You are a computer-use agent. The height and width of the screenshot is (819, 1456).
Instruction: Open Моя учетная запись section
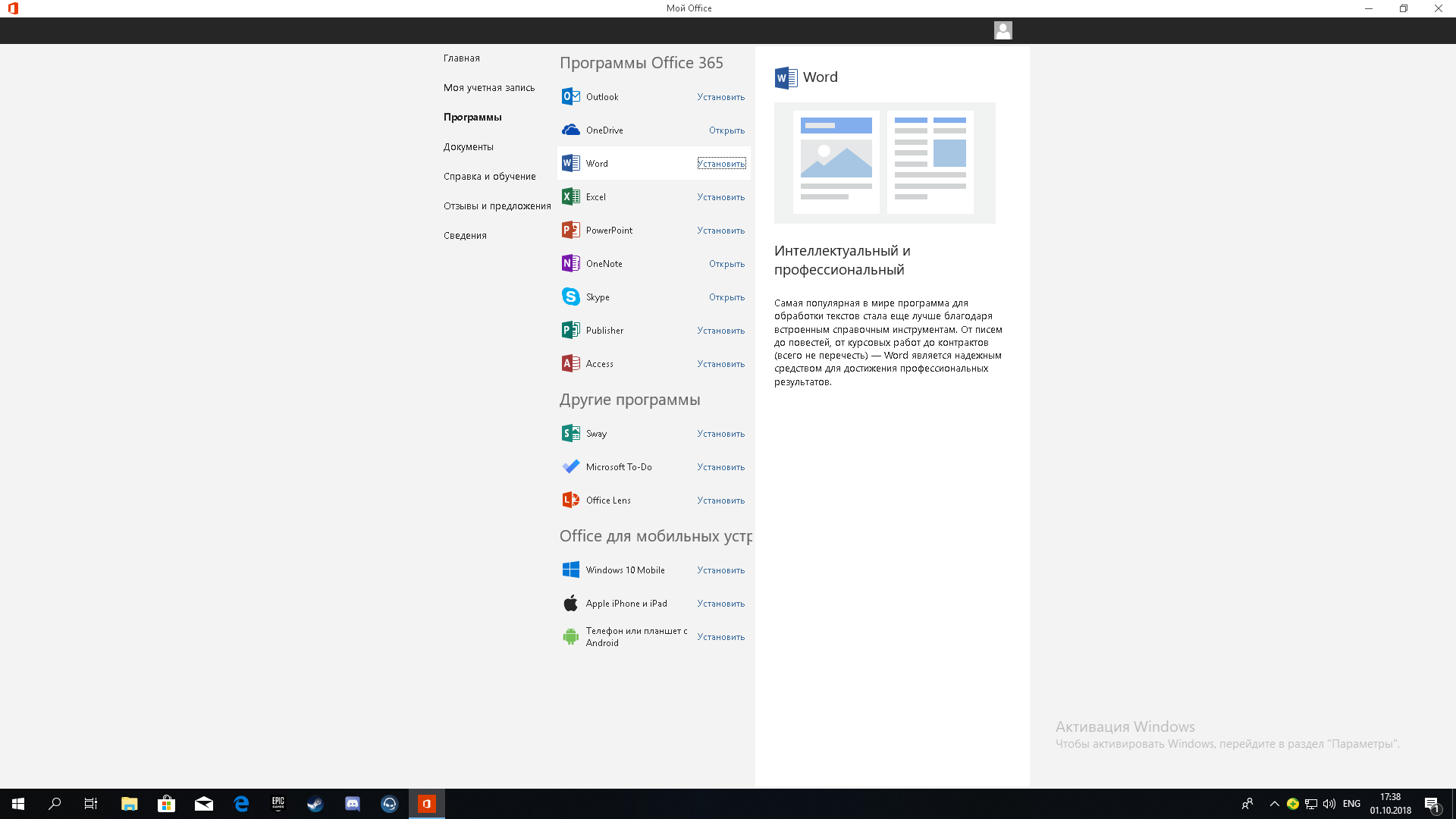[x=489, y=88]
